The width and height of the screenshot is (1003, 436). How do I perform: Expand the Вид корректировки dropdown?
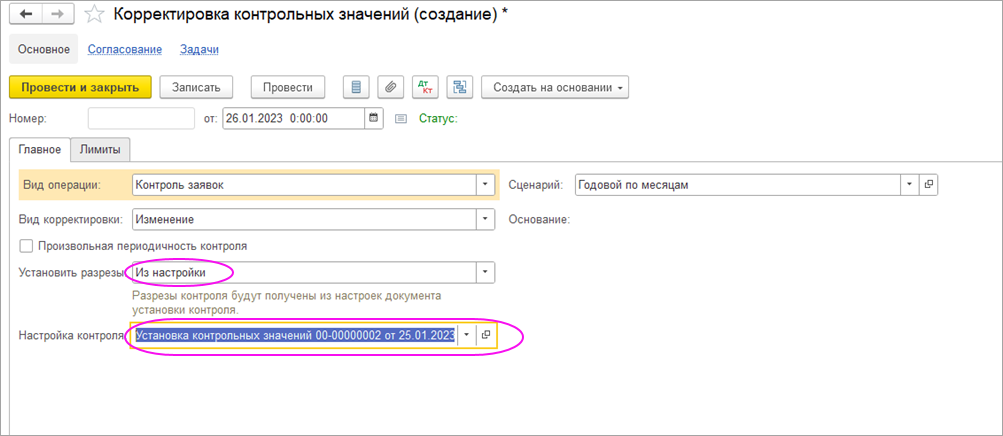tap(486, 219)
